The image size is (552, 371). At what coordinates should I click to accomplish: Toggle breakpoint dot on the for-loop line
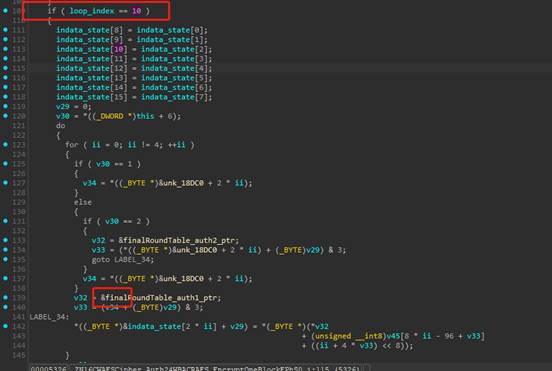point(6,144)
